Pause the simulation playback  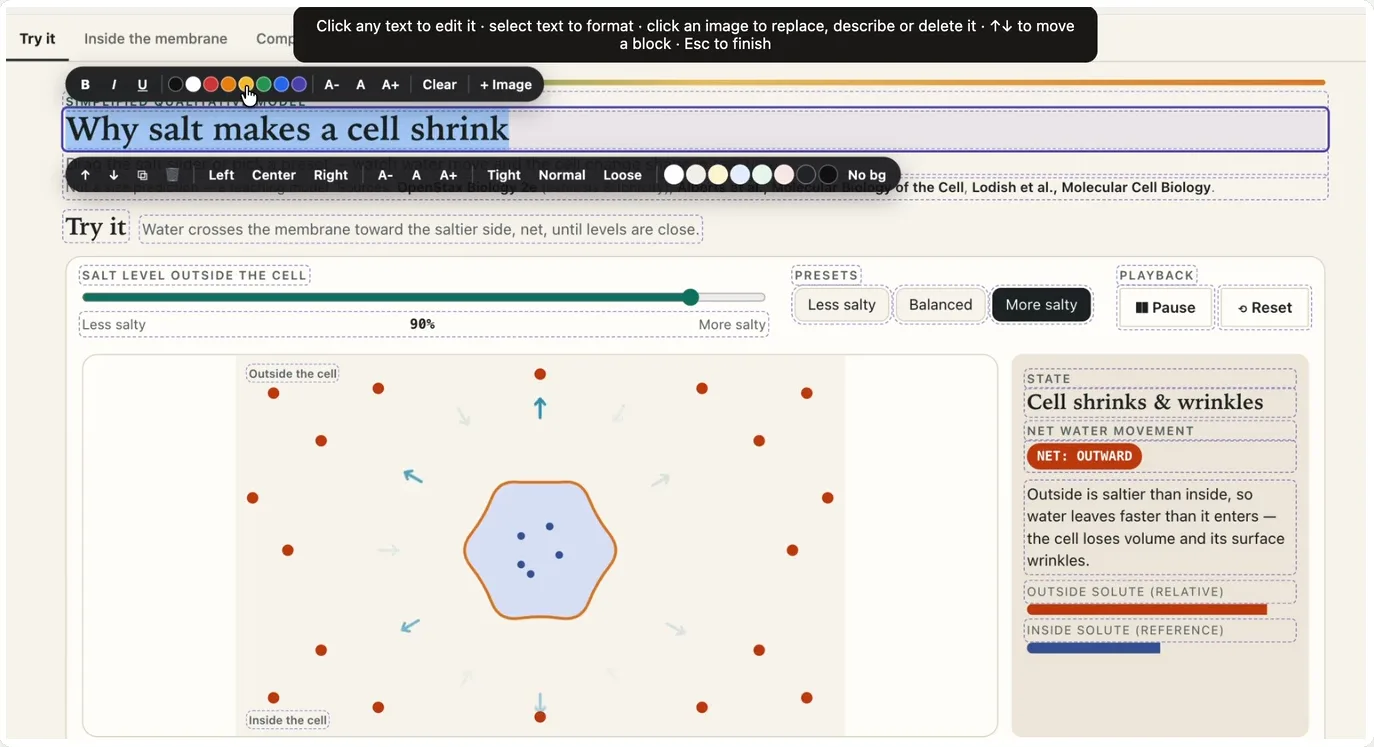pyautogui.click(x=1165, y=308)
